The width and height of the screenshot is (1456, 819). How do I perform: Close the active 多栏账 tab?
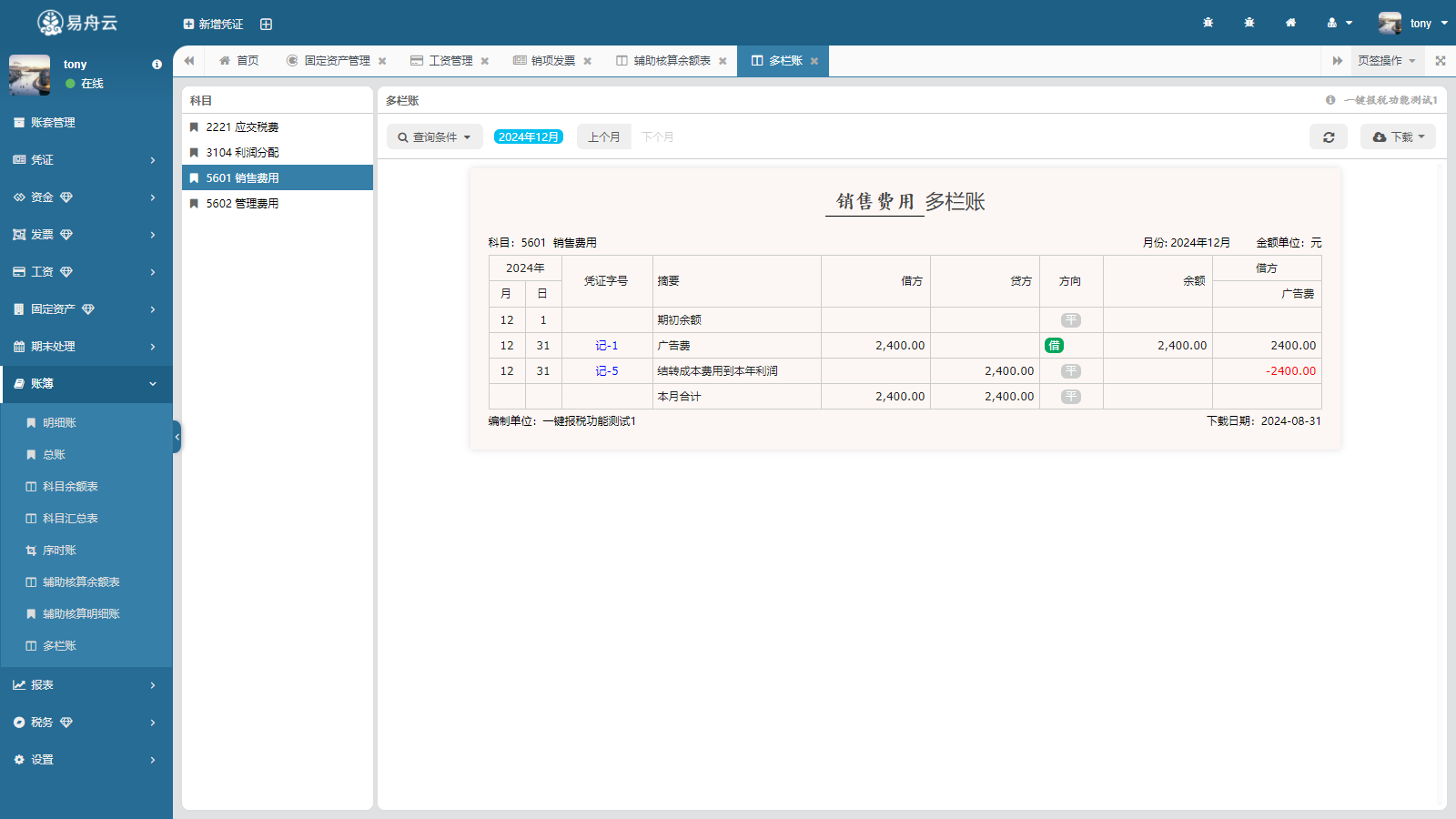click(814, 61)
